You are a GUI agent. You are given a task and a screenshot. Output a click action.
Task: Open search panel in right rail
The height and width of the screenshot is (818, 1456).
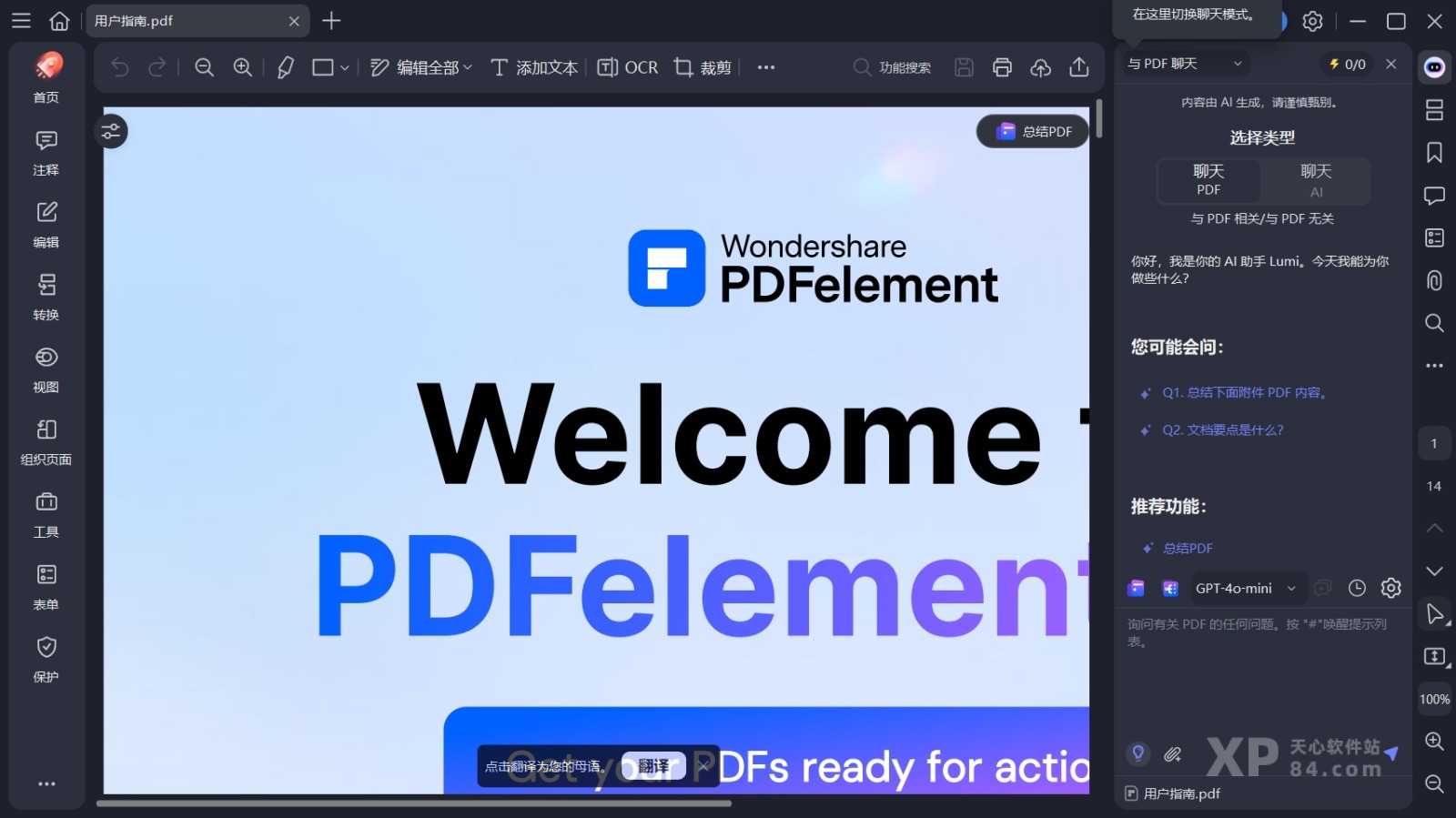(1434, 323)
